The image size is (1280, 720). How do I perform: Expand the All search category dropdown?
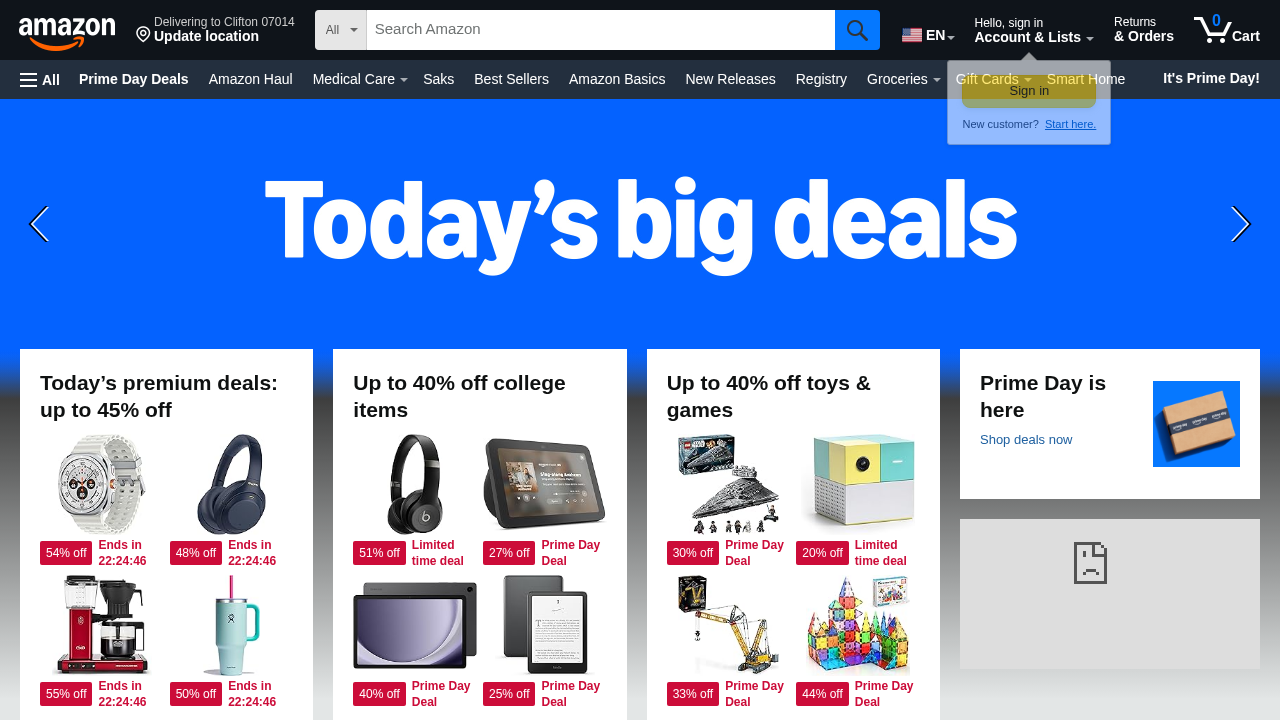click(x=341, y=30)
